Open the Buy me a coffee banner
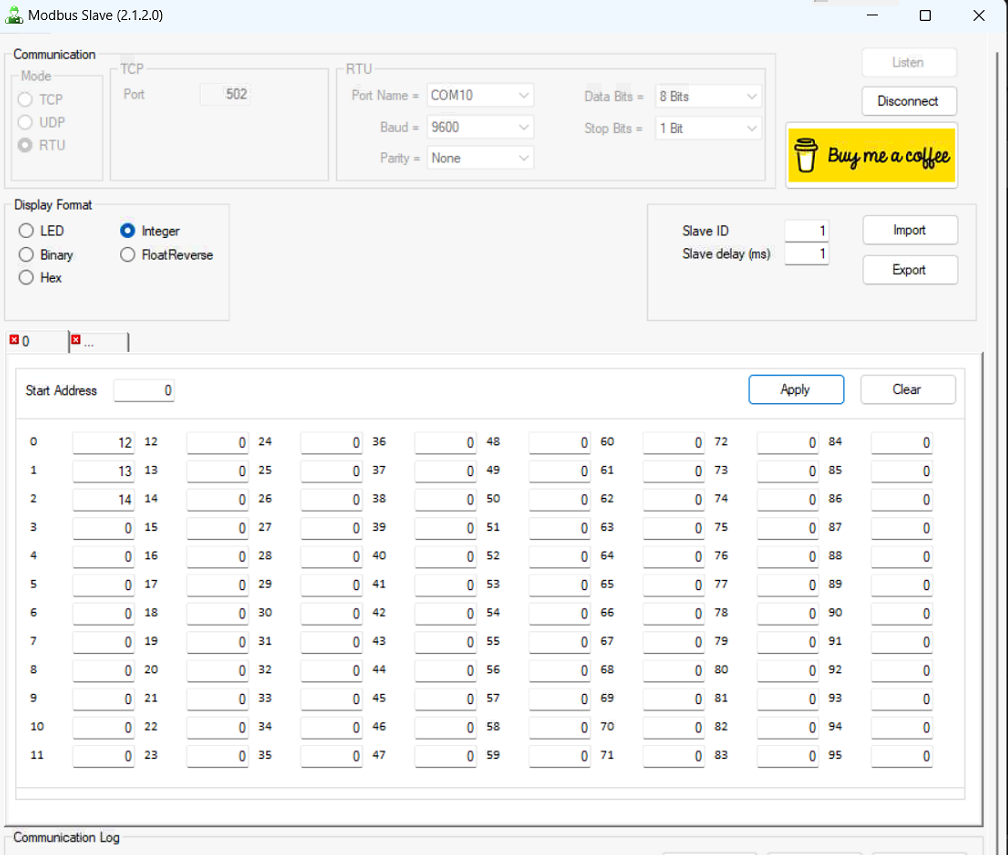The image size is (1008, 855). point(871,156)
